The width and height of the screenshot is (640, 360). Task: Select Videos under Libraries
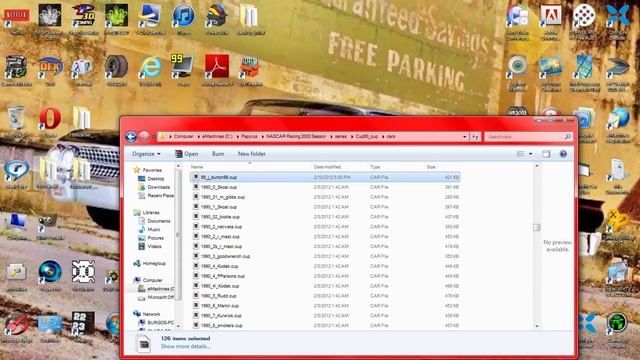click(x=154, y=247)
